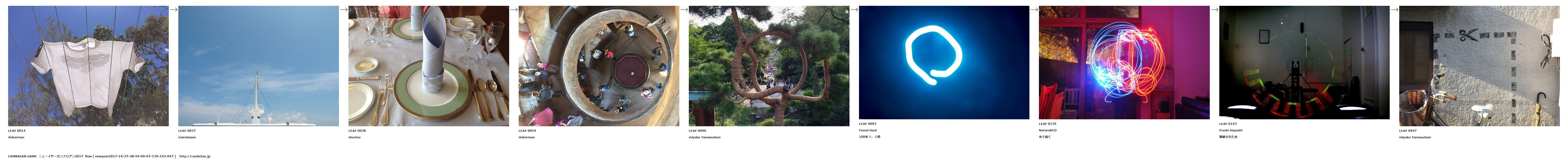Click arrow between LEAF 0038 and 0054
Screen dimensions: 1568x162
tap(514, 9)
